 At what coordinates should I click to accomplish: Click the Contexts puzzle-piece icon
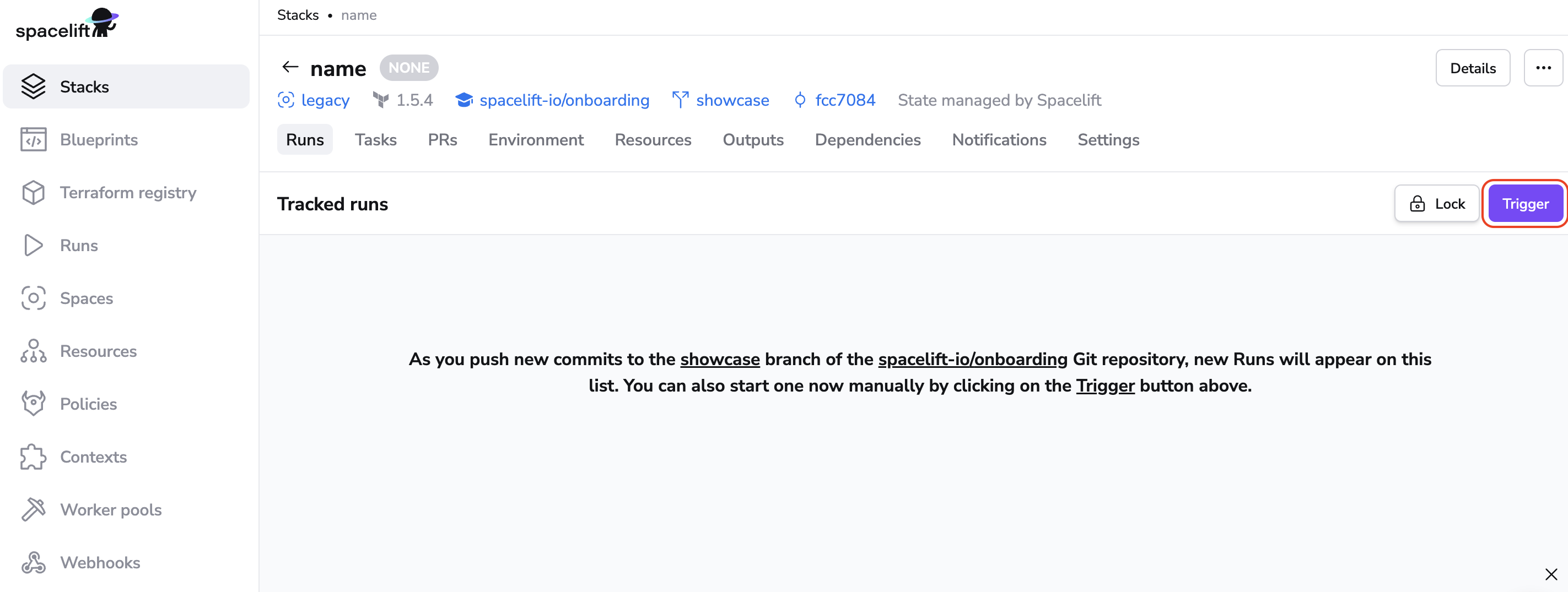(34, 457)
